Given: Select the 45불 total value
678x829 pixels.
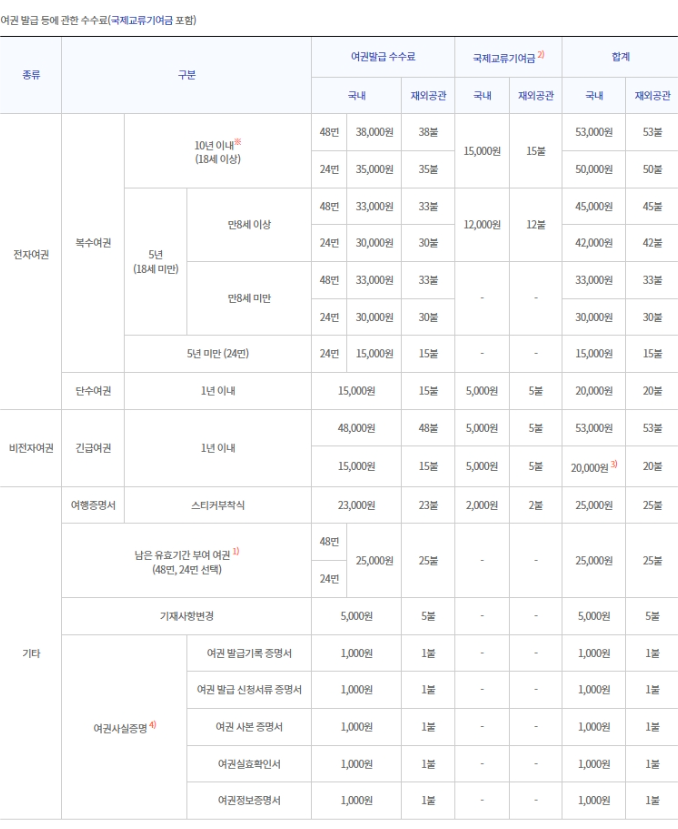Looking at the screenshot, I should [652, 206].
